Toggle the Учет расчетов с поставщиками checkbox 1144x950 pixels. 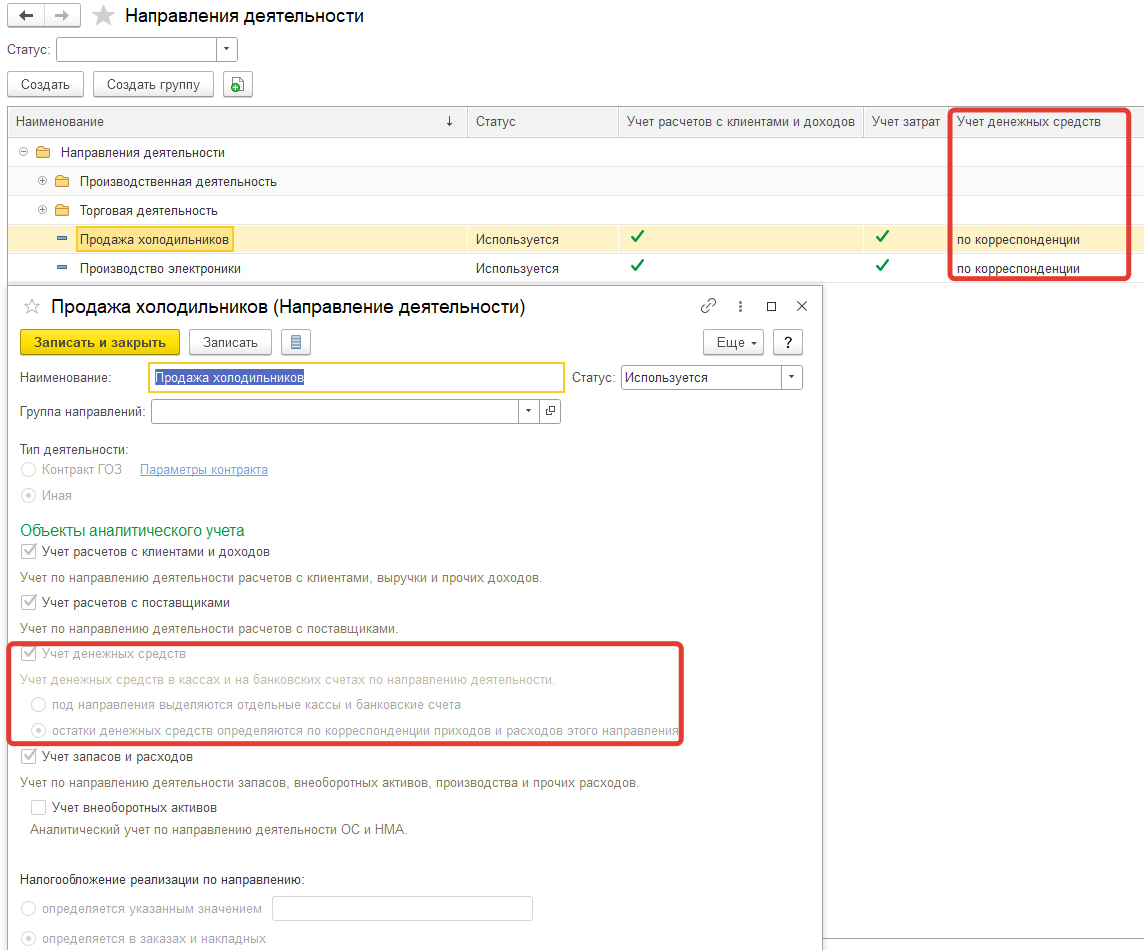tap(28, 603)
